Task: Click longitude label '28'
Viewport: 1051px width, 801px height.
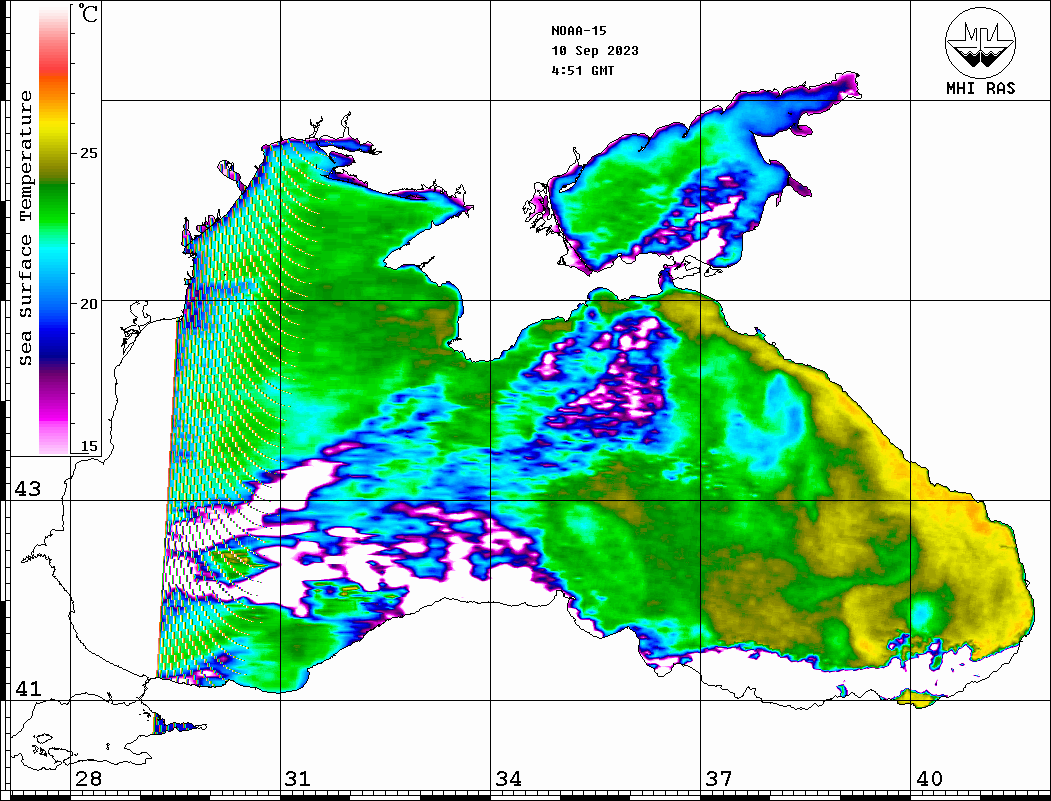Action: 88,778
